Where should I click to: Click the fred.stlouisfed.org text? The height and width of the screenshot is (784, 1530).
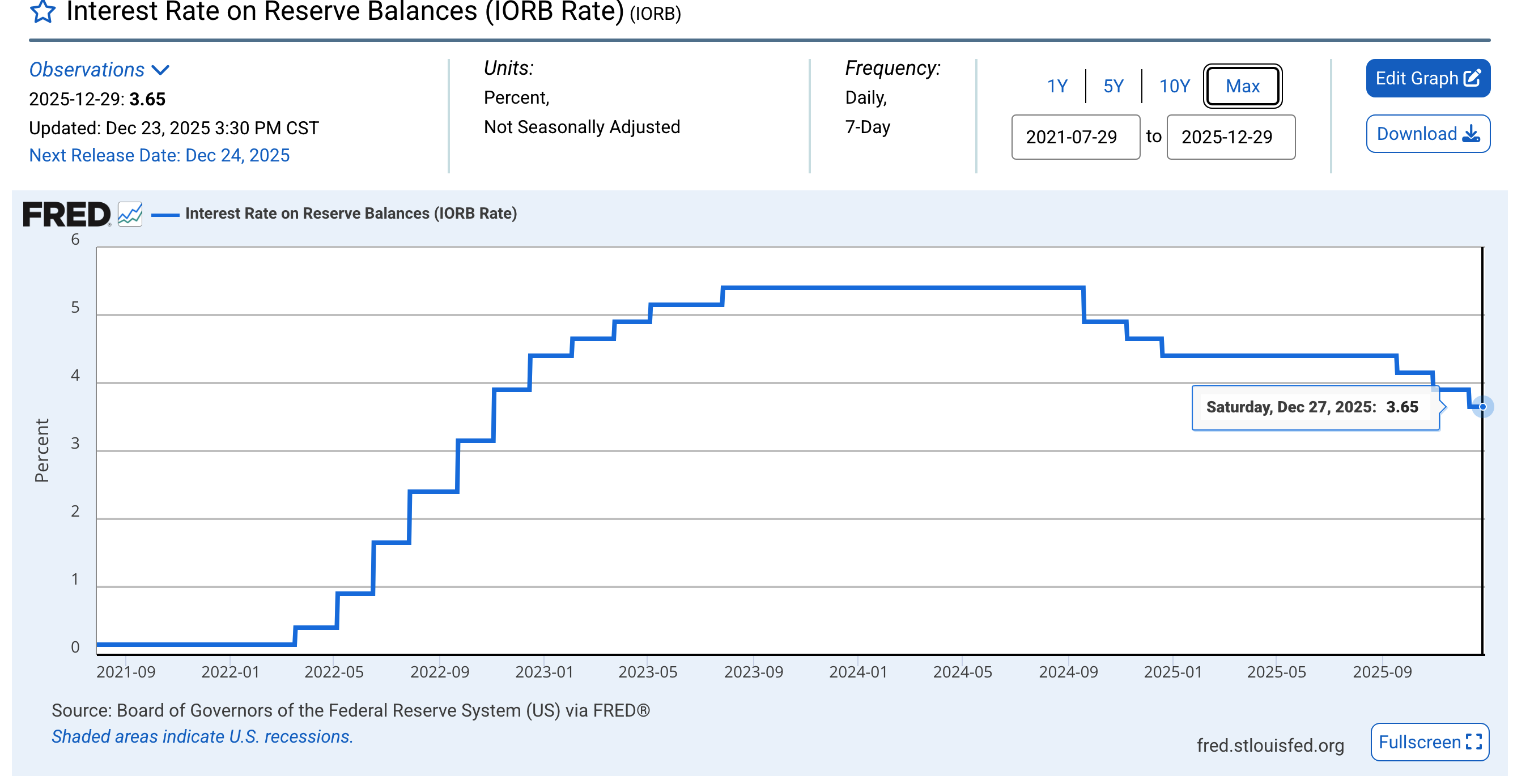pyautogui.click(x=1270, y=745)
